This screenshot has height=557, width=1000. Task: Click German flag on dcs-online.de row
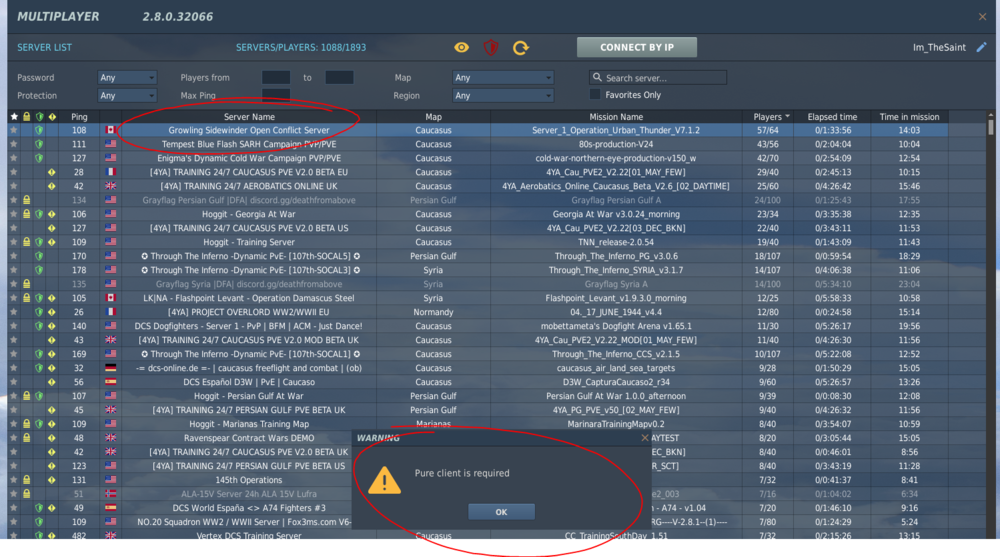tap(110, 368)
